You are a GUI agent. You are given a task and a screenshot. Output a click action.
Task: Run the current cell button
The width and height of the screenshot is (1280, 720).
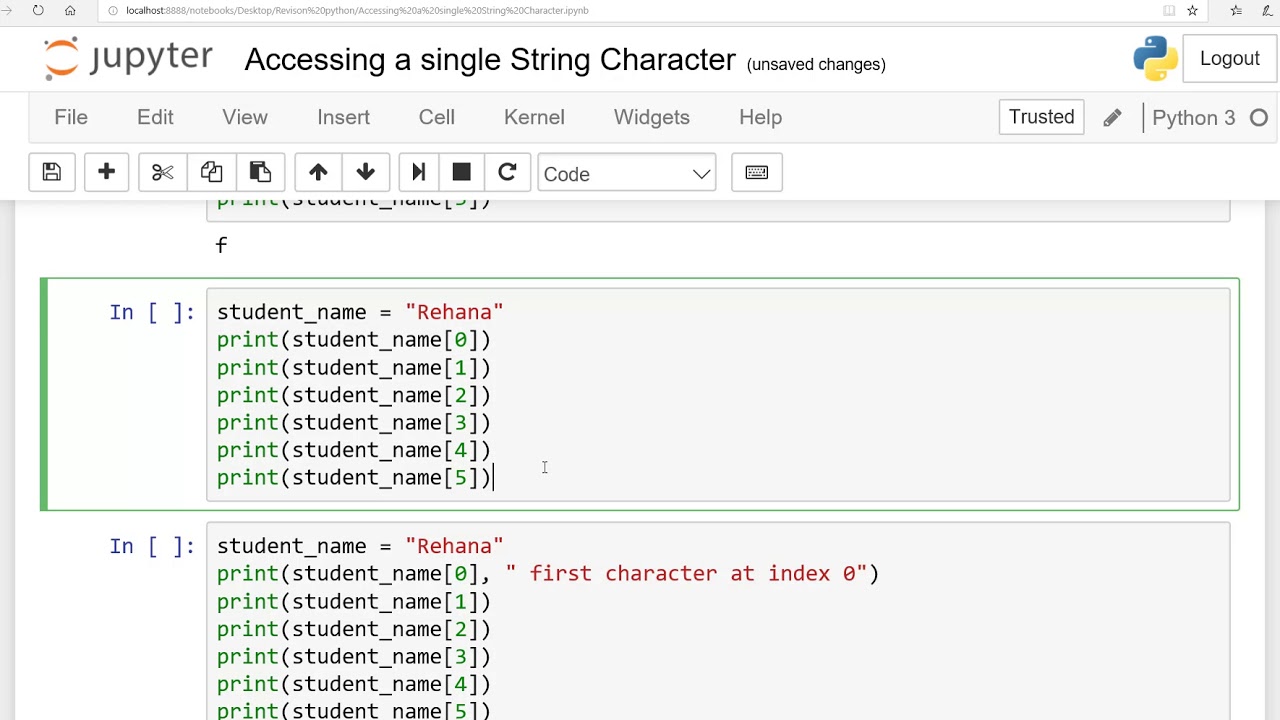pos(418,173)
